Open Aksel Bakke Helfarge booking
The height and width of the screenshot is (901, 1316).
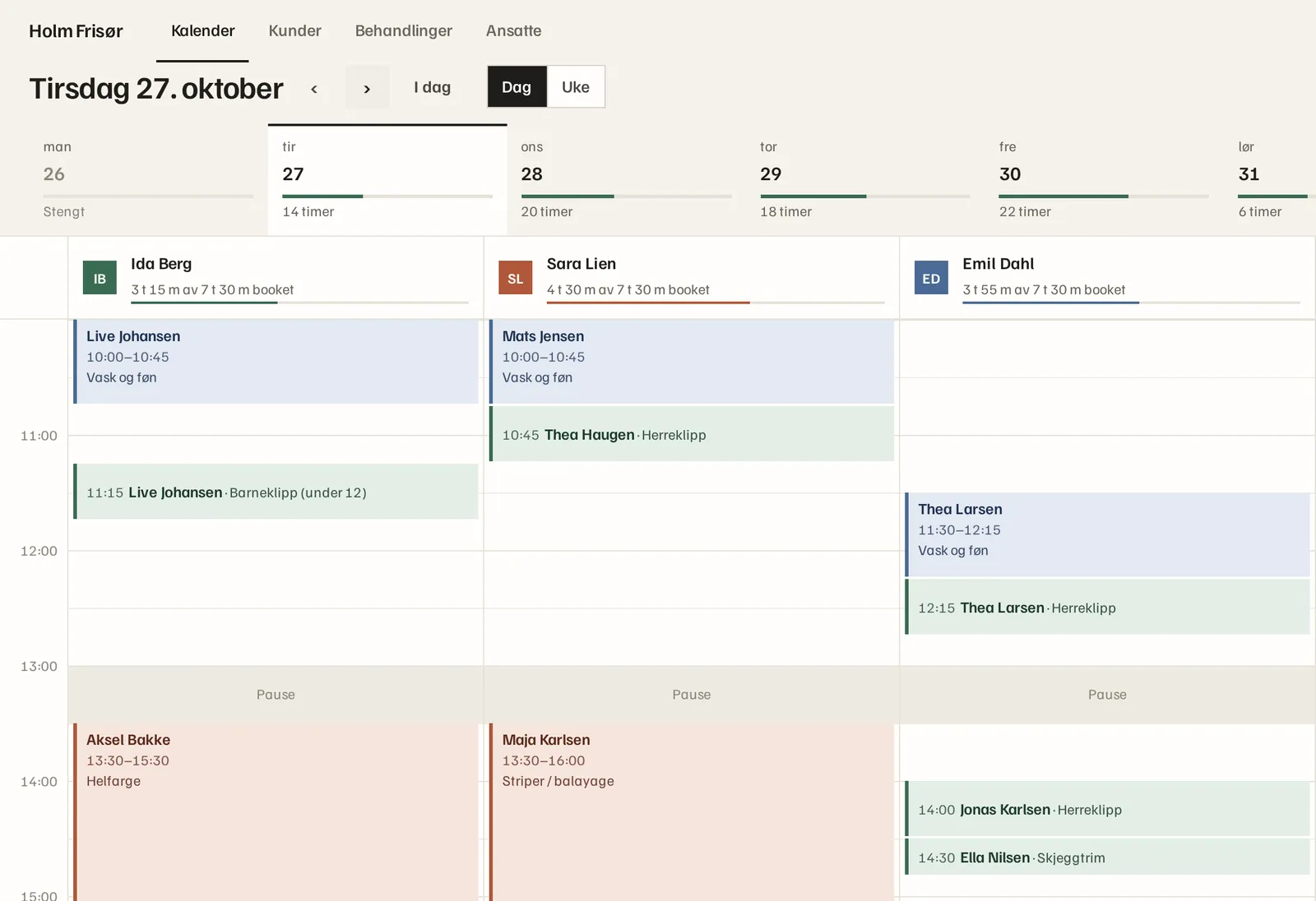pyautogui.click(x=276, y=812)
